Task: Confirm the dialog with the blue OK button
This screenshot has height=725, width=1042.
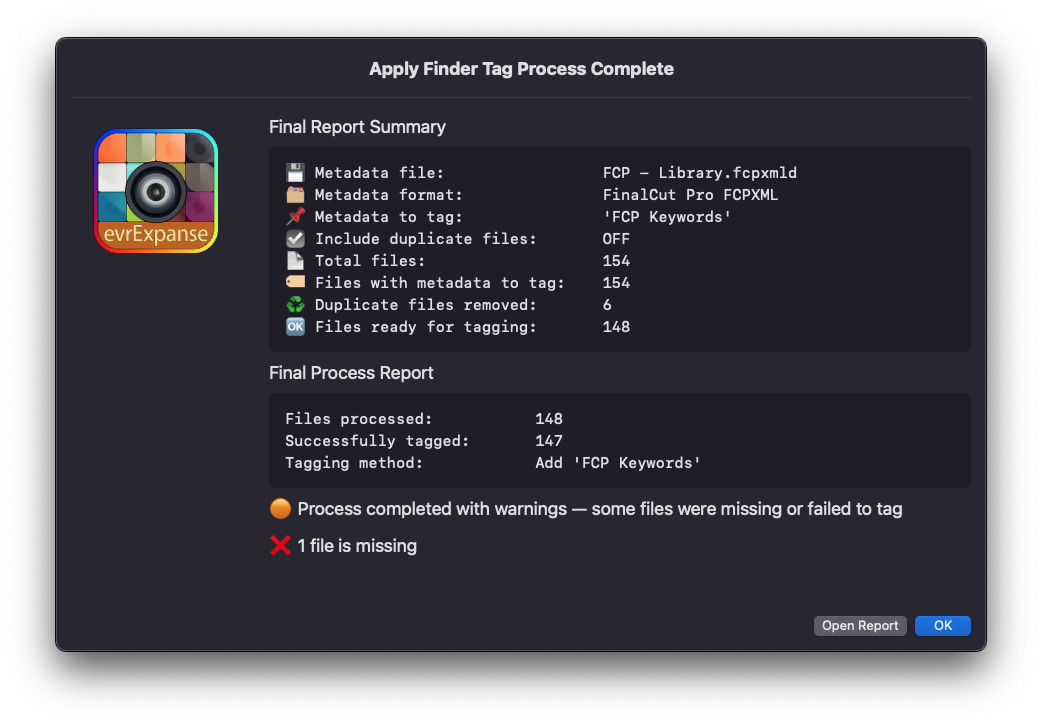Action: click(942, 626)
